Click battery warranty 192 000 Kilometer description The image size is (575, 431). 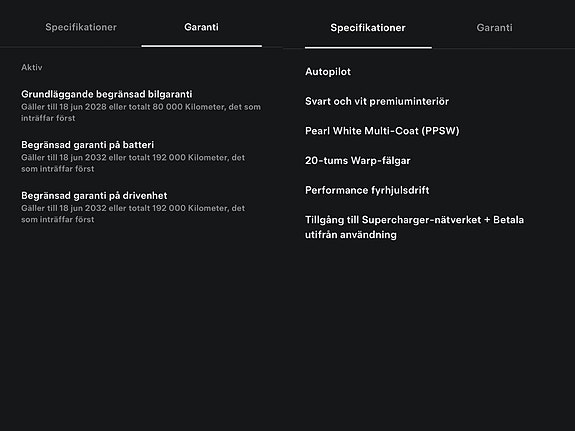133,163
